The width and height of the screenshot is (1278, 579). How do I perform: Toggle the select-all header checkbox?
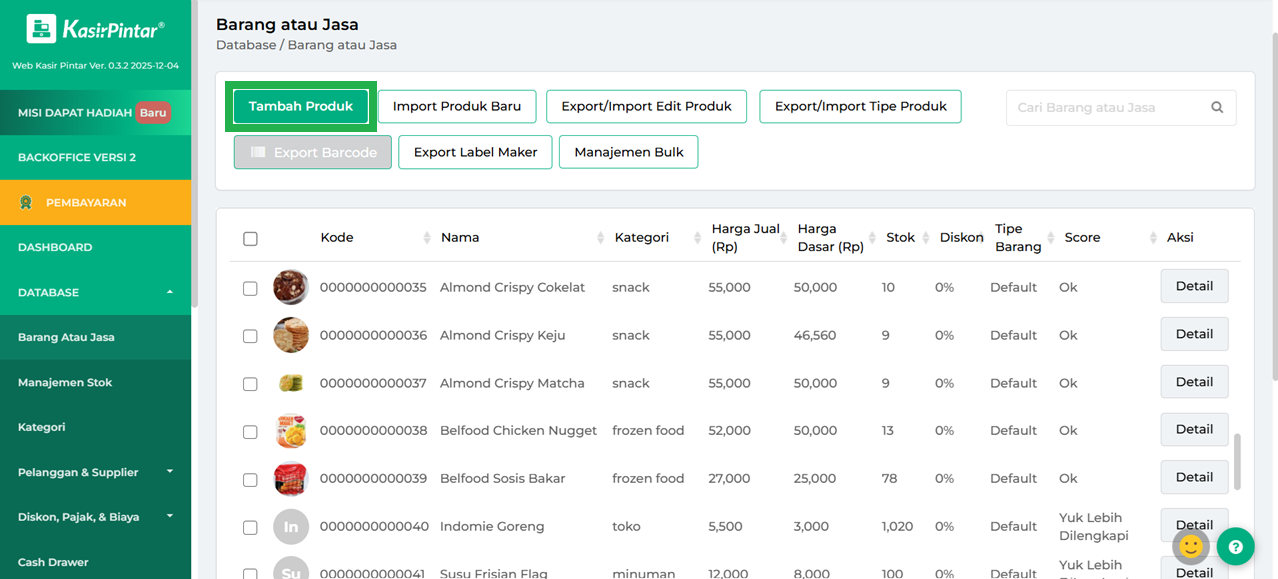coord(250,239)
